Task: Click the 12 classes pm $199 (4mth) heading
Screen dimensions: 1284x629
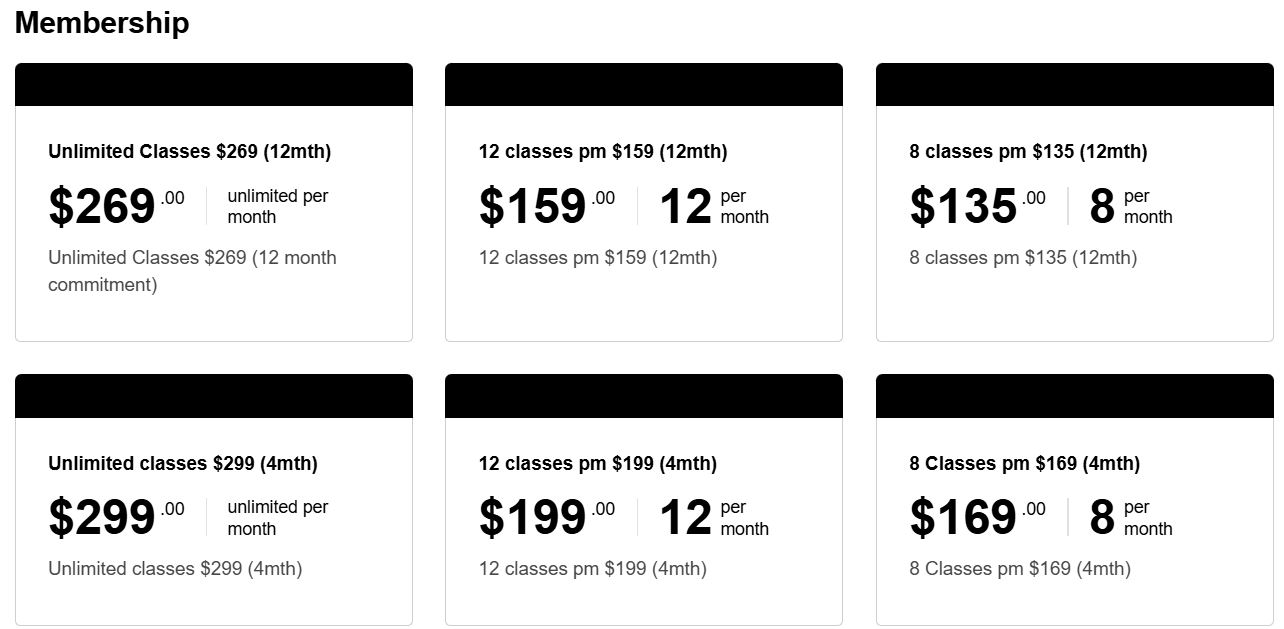Action: [x=598, y=464]
